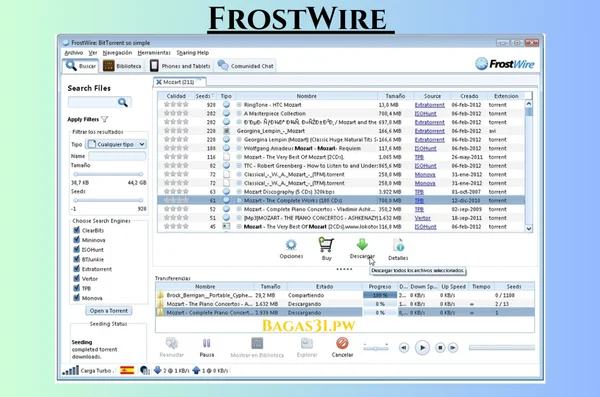Viewport: 600px width, 397px height.
Task: Click the upload arrow in status bar
Action: pos(196,370)
